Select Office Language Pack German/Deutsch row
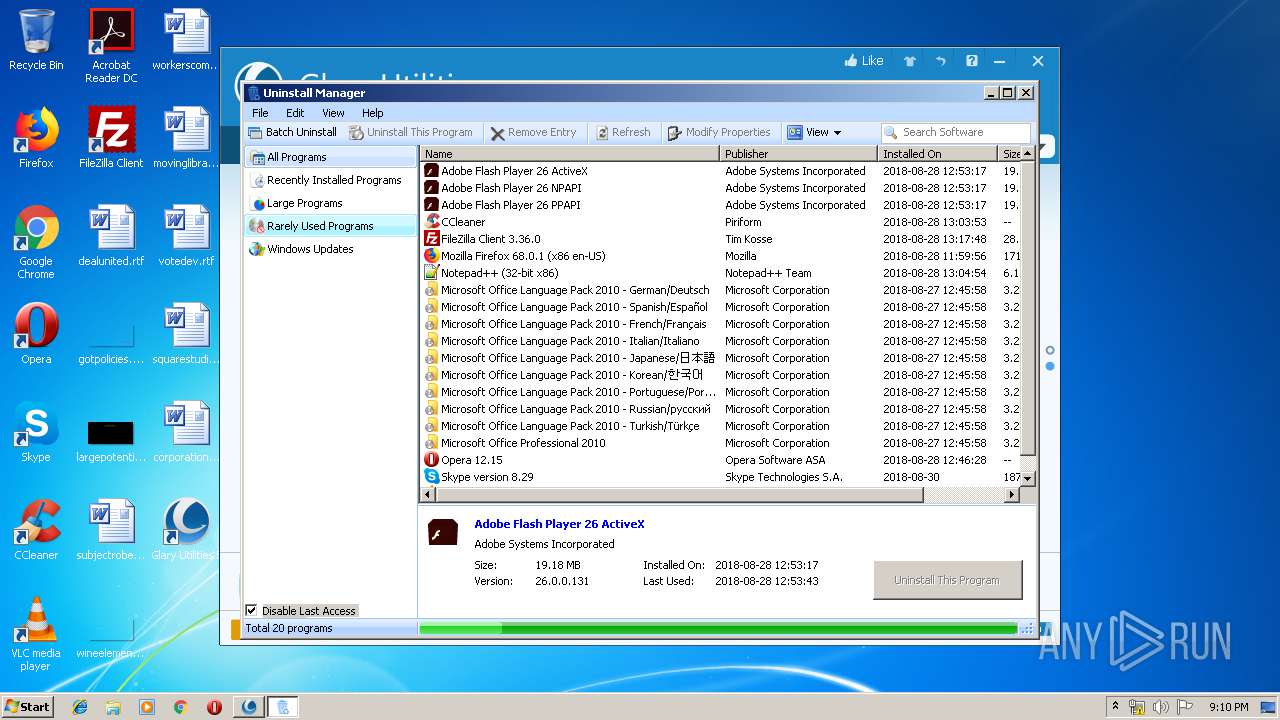 (720, 290)
